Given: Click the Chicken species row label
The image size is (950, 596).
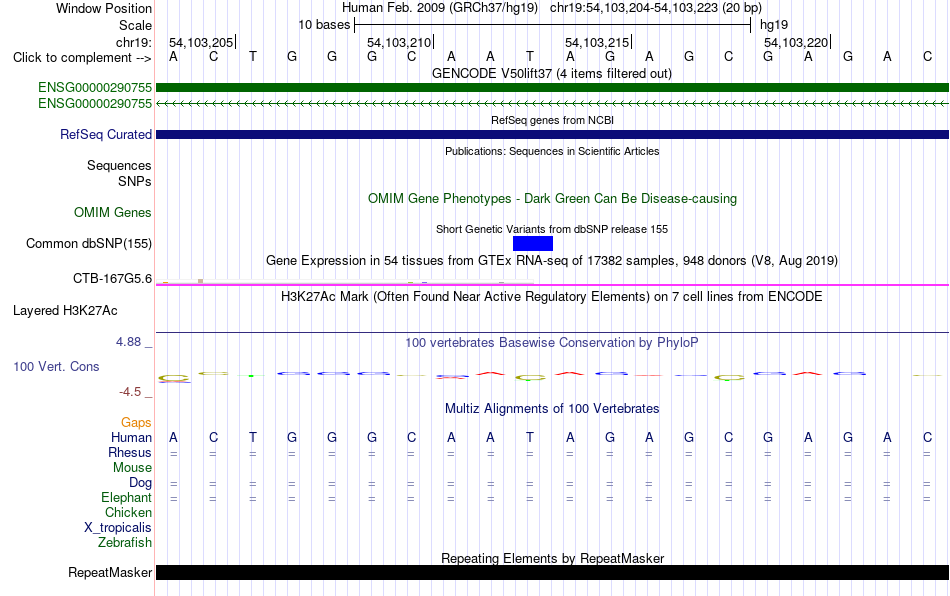Looking at the screenshot, I should [128, 512].
